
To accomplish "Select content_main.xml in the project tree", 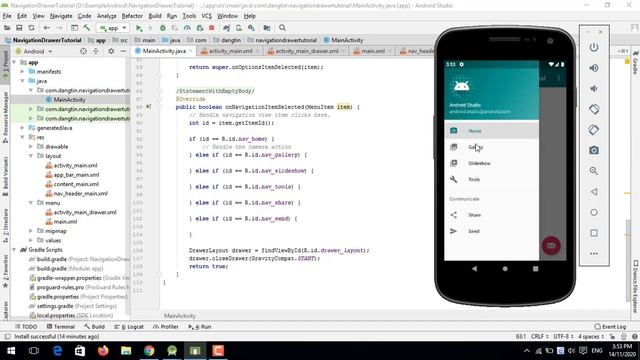I will click(x=76, y=184).
